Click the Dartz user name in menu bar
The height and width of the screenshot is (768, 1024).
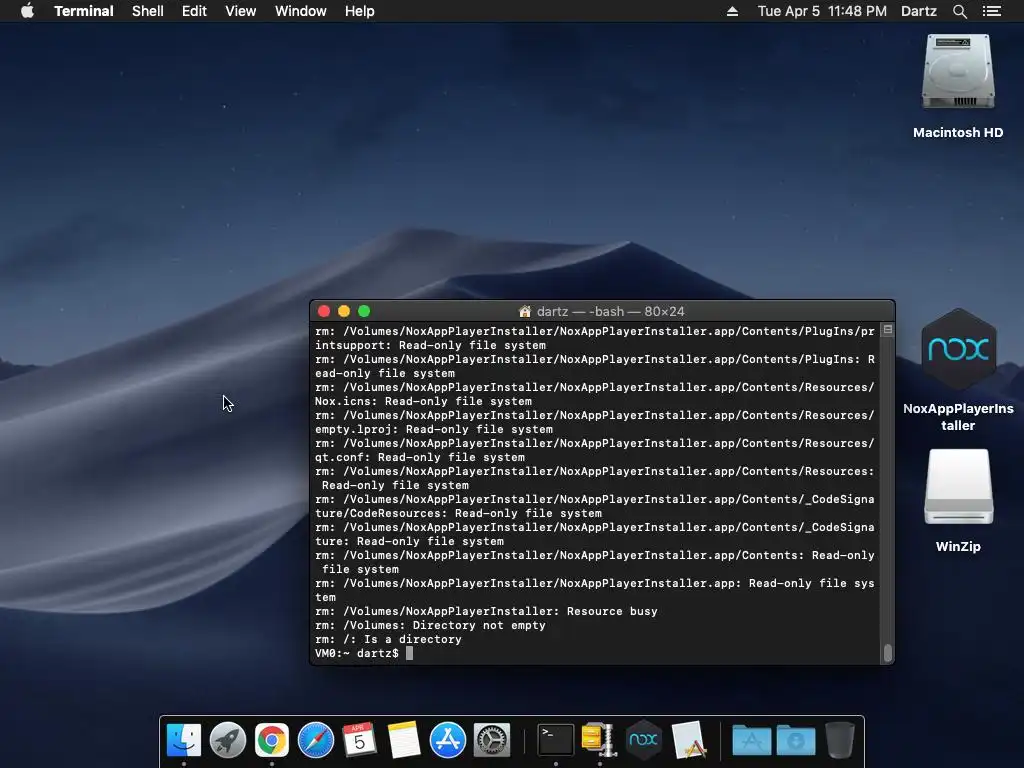[918, 11]
